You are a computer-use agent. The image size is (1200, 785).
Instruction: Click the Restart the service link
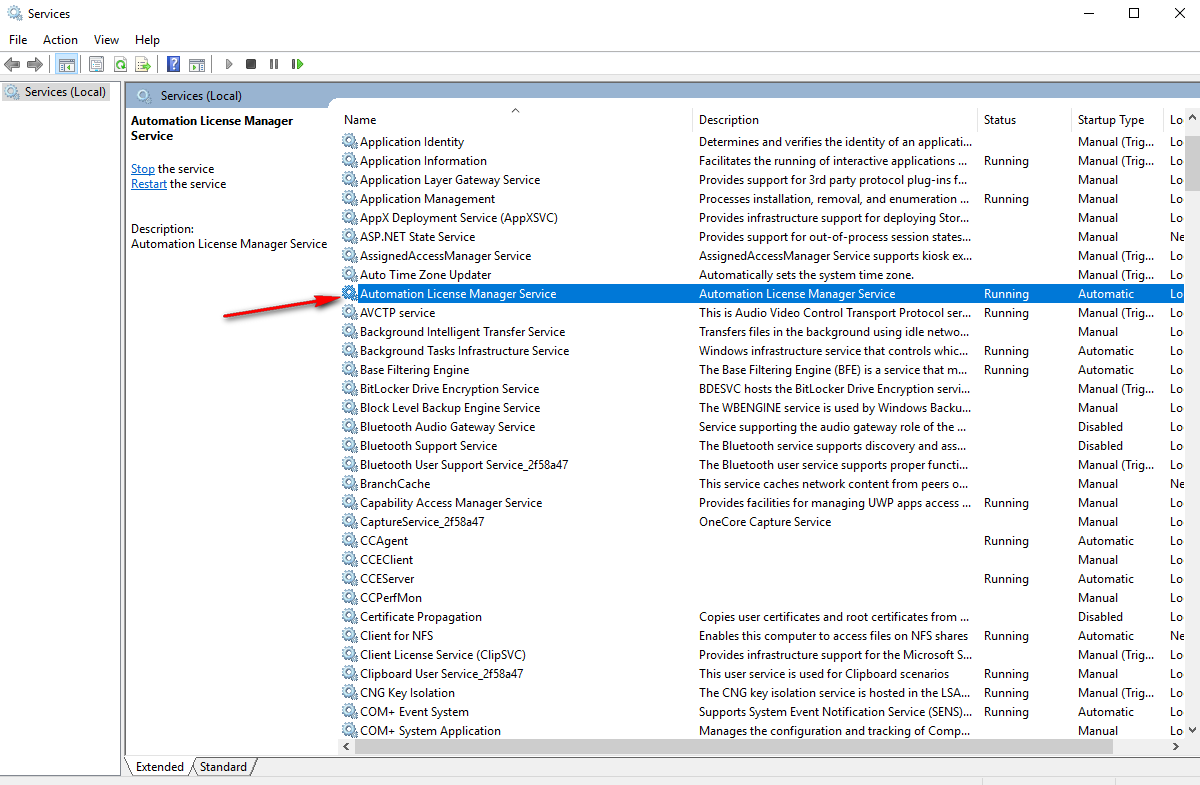tap(149, 184)
